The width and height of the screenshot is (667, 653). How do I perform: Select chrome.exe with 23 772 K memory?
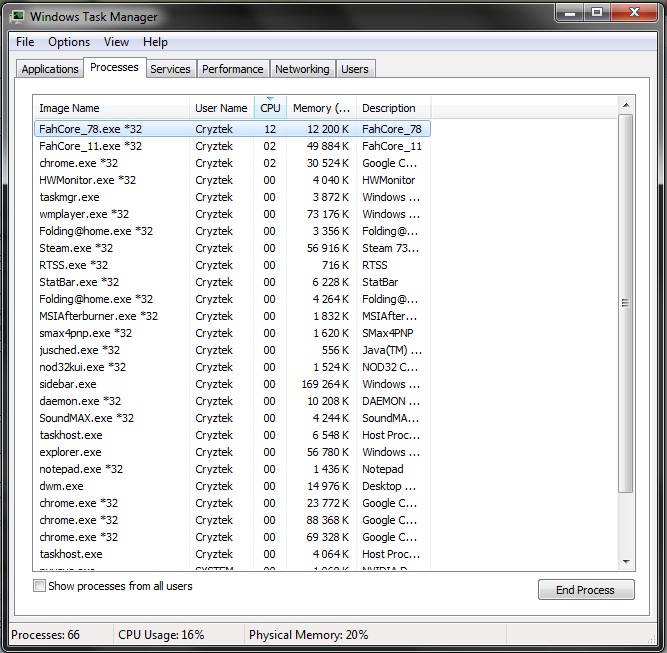[232, 503]
